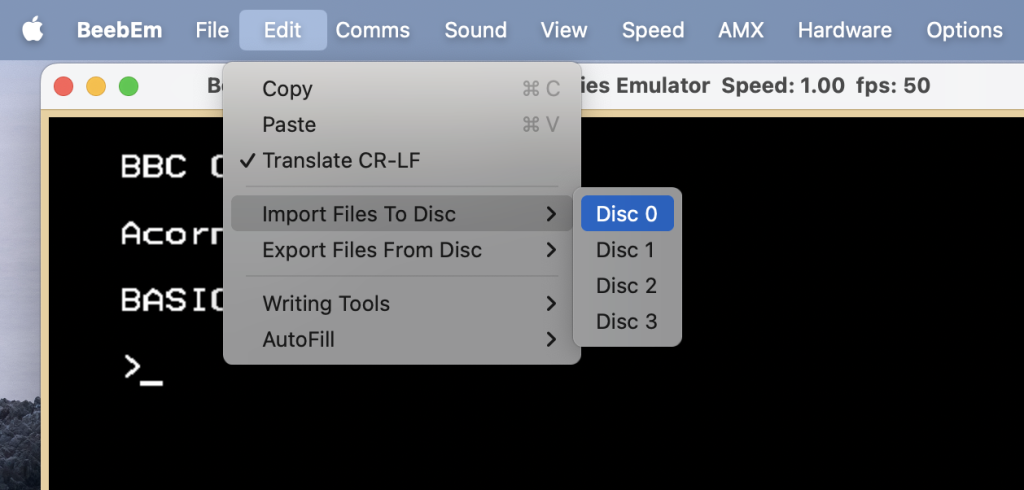The image size is (1024, 490).
Task: Open the Apple logo menu
Action: coord(33,30)
